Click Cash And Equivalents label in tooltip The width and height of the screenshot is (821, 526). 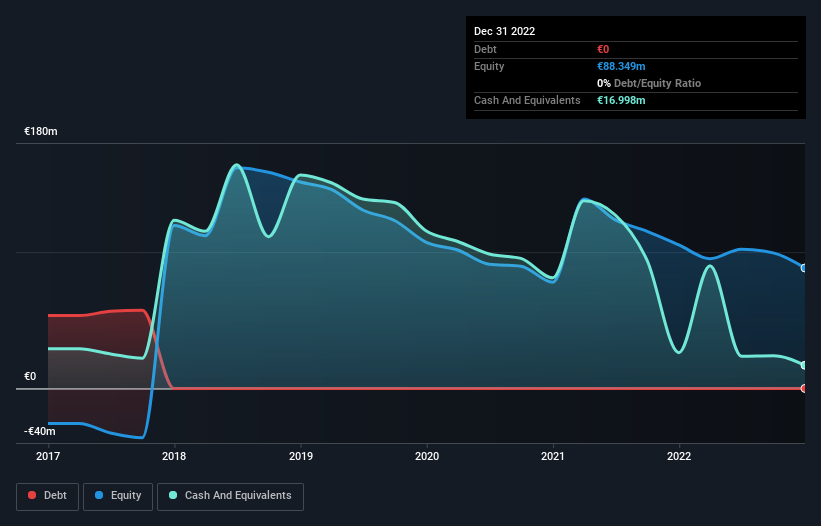point(527,100)
